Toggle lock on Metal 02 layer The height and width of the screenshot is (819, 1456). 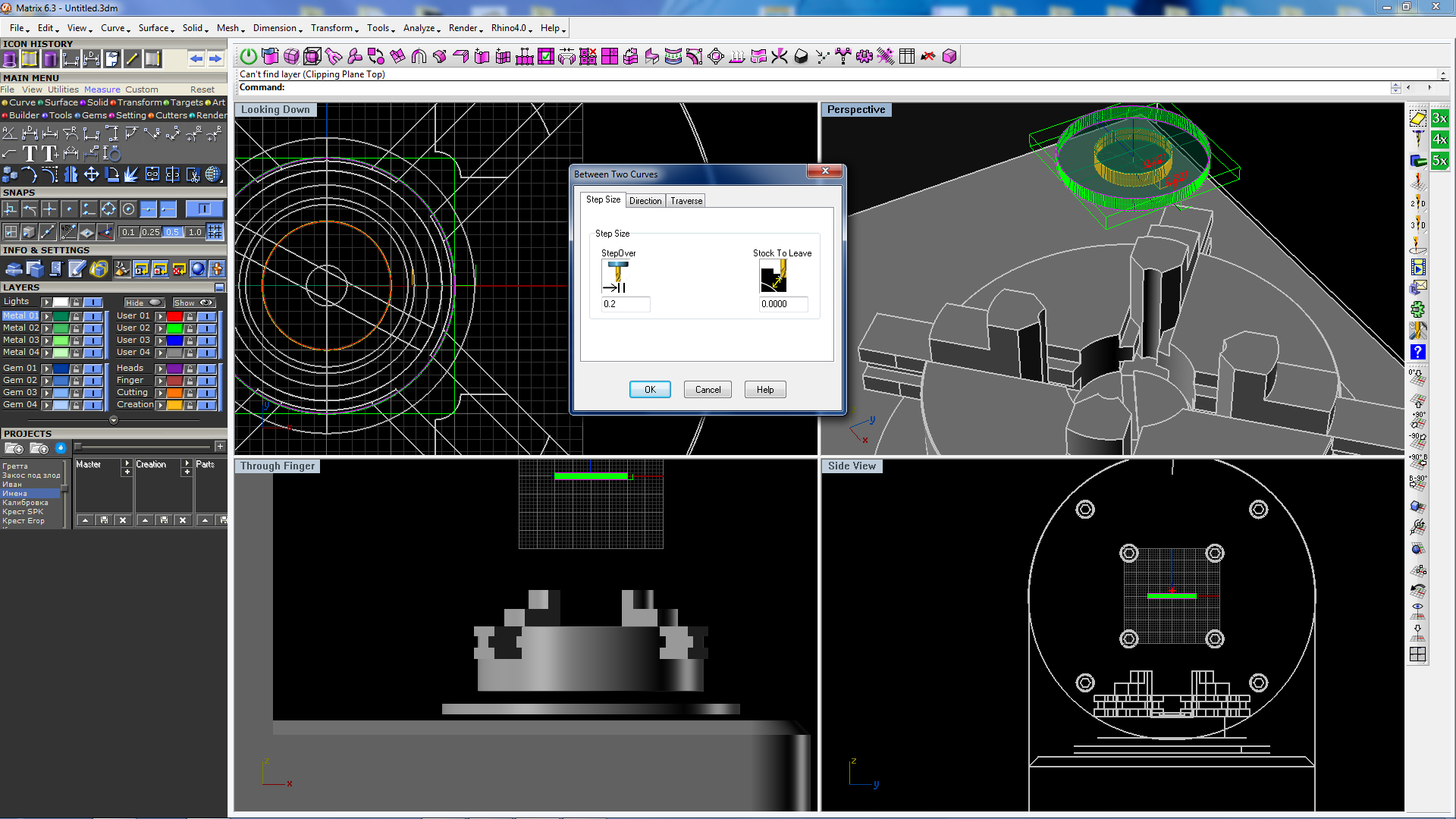coord(76,328)
